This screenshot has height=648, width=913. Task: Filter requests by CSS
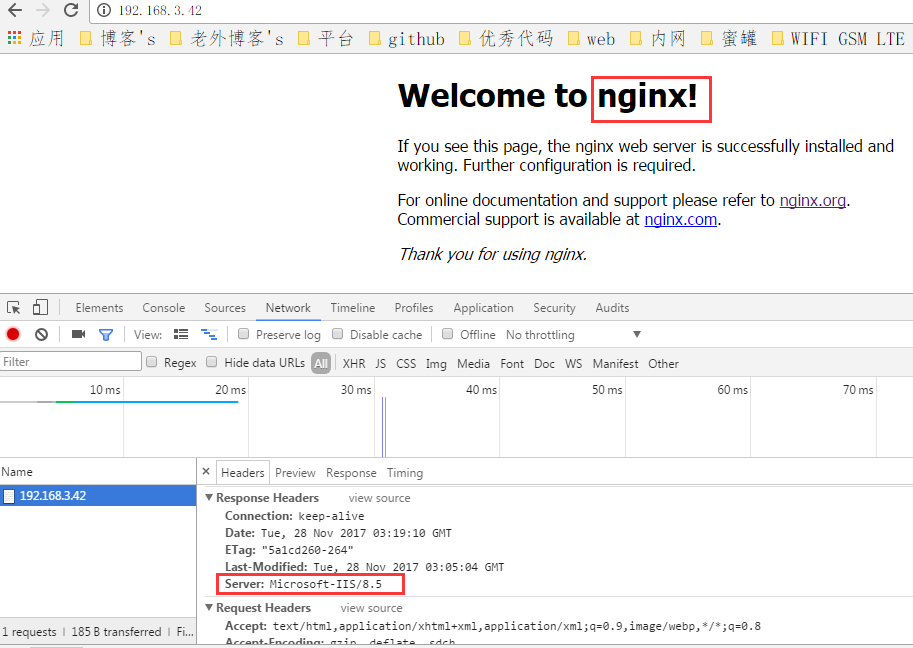pyautogui.click(x=406, y=363)
